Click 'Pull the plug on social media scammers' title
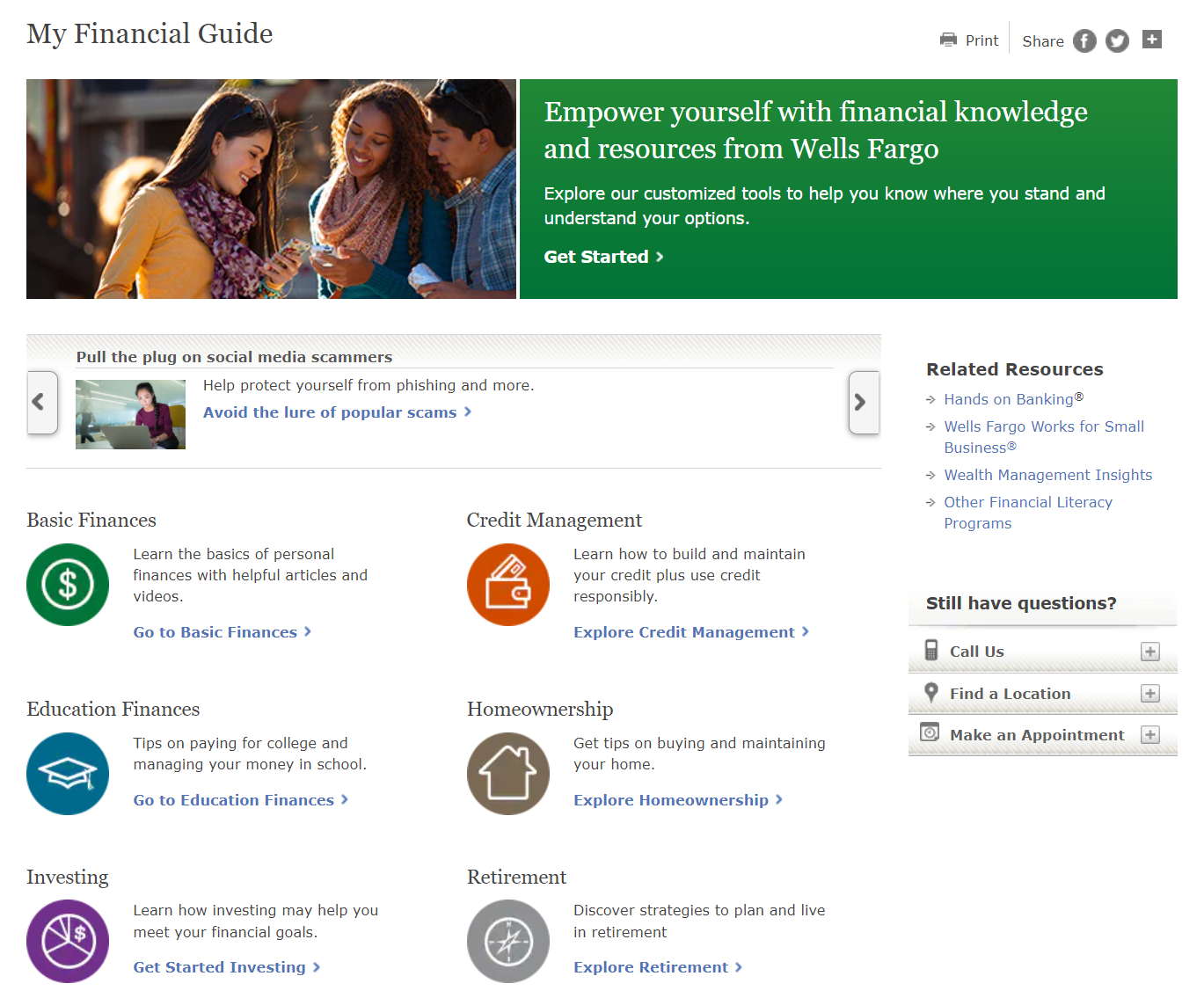Screen dimensions: 1204x998 coord(234,357)
